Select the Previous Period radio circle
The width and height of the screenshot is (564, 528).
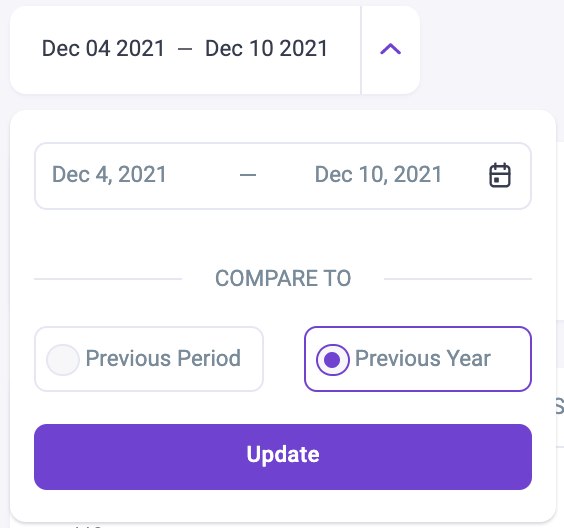[63, 359]
